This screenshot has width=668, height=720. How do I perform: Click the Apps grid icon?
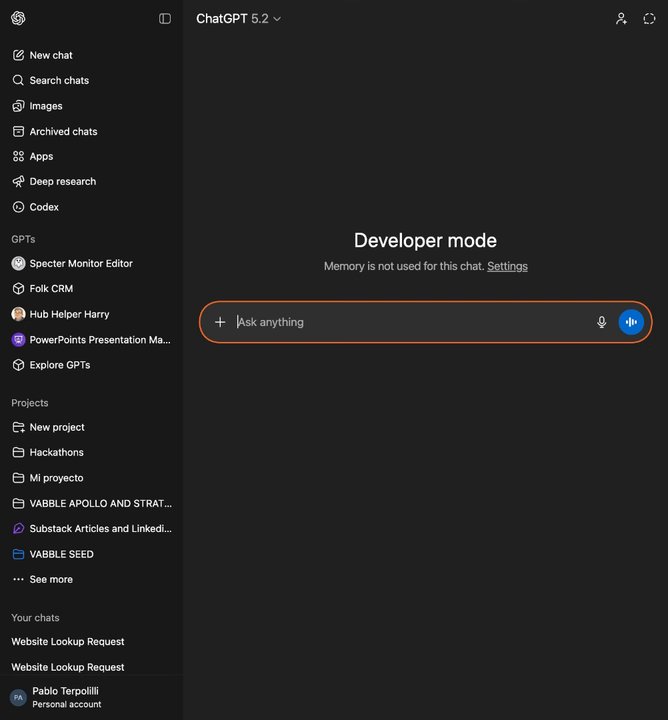coord(18,156)
